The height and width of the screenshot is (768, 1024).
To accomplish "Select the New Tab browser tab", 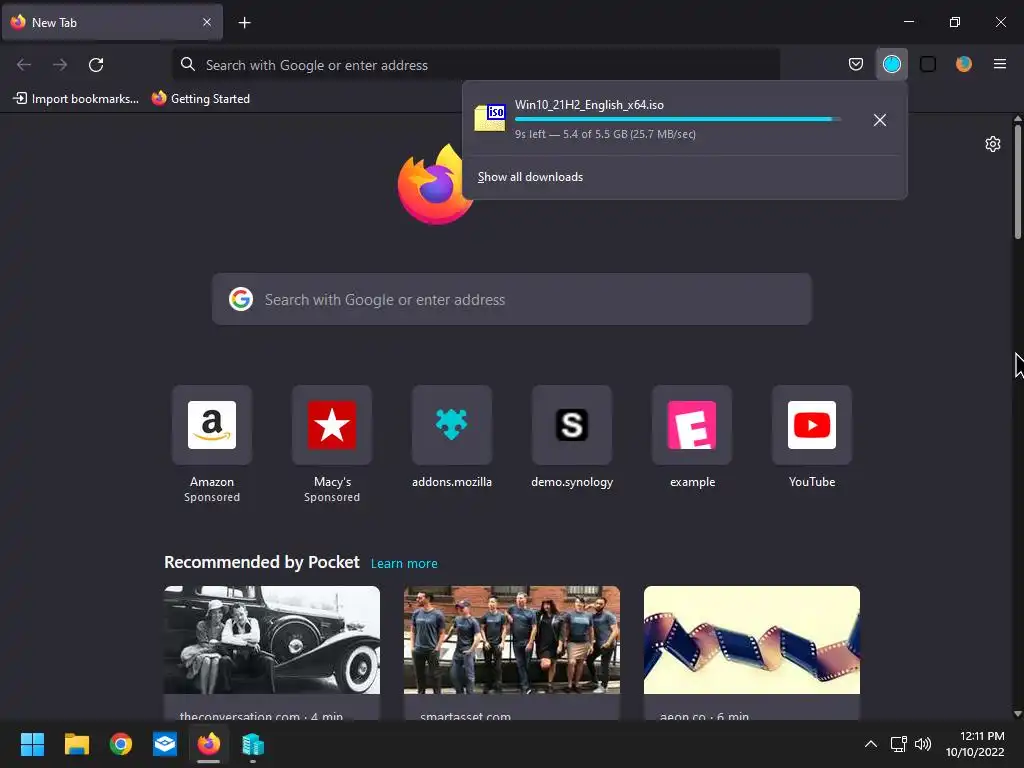I will coord(112,22).
